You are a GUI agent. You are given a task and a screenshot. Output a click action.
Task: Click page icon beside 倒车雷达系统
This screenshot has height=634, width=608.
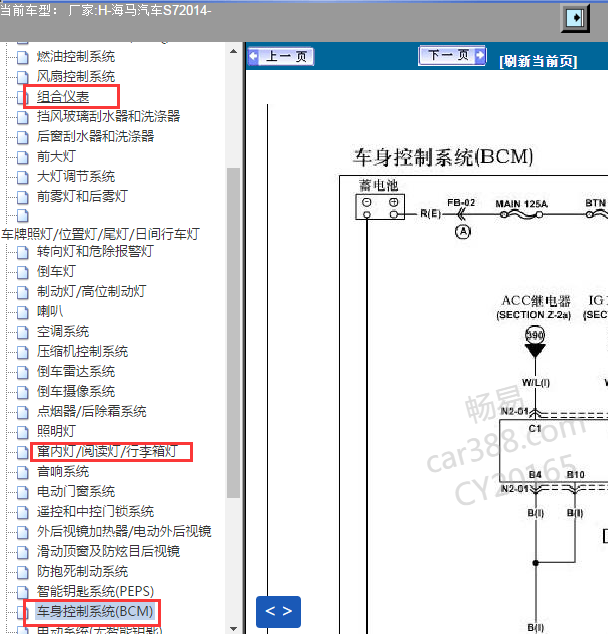click(23, 372)
